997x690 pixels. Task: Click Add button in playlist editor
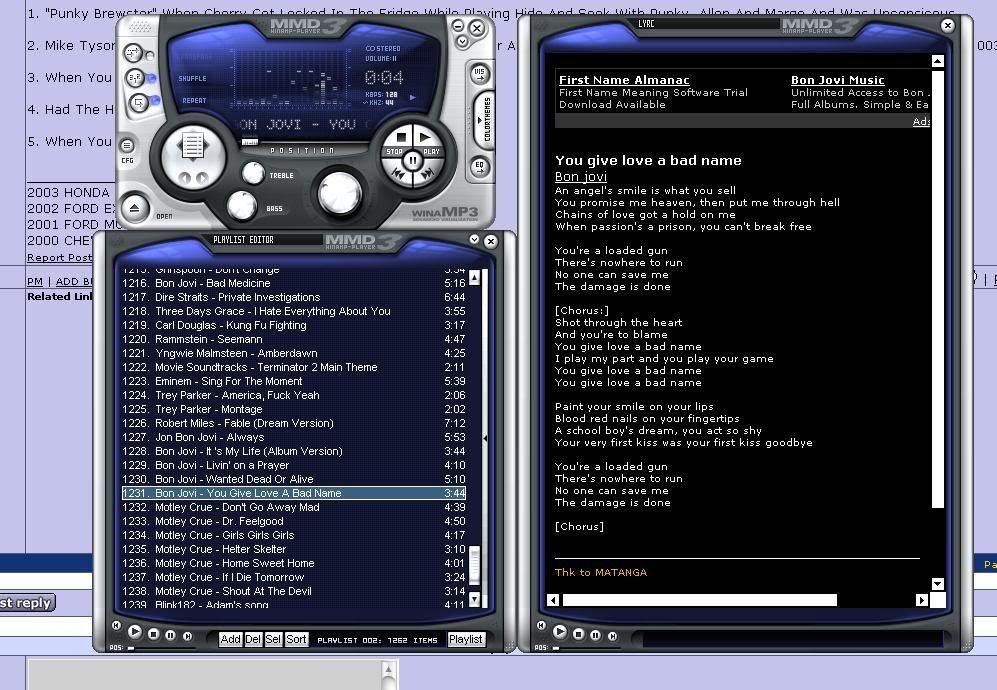click(x=230, y=639)
